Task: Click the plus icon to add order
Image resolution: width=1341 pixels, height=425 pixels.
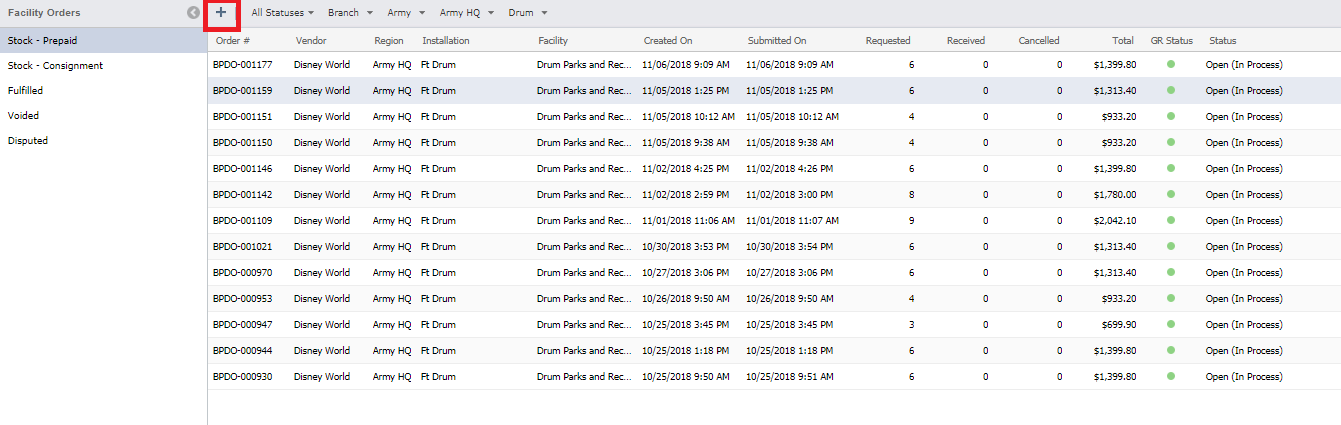Action: tap(221, 14)
